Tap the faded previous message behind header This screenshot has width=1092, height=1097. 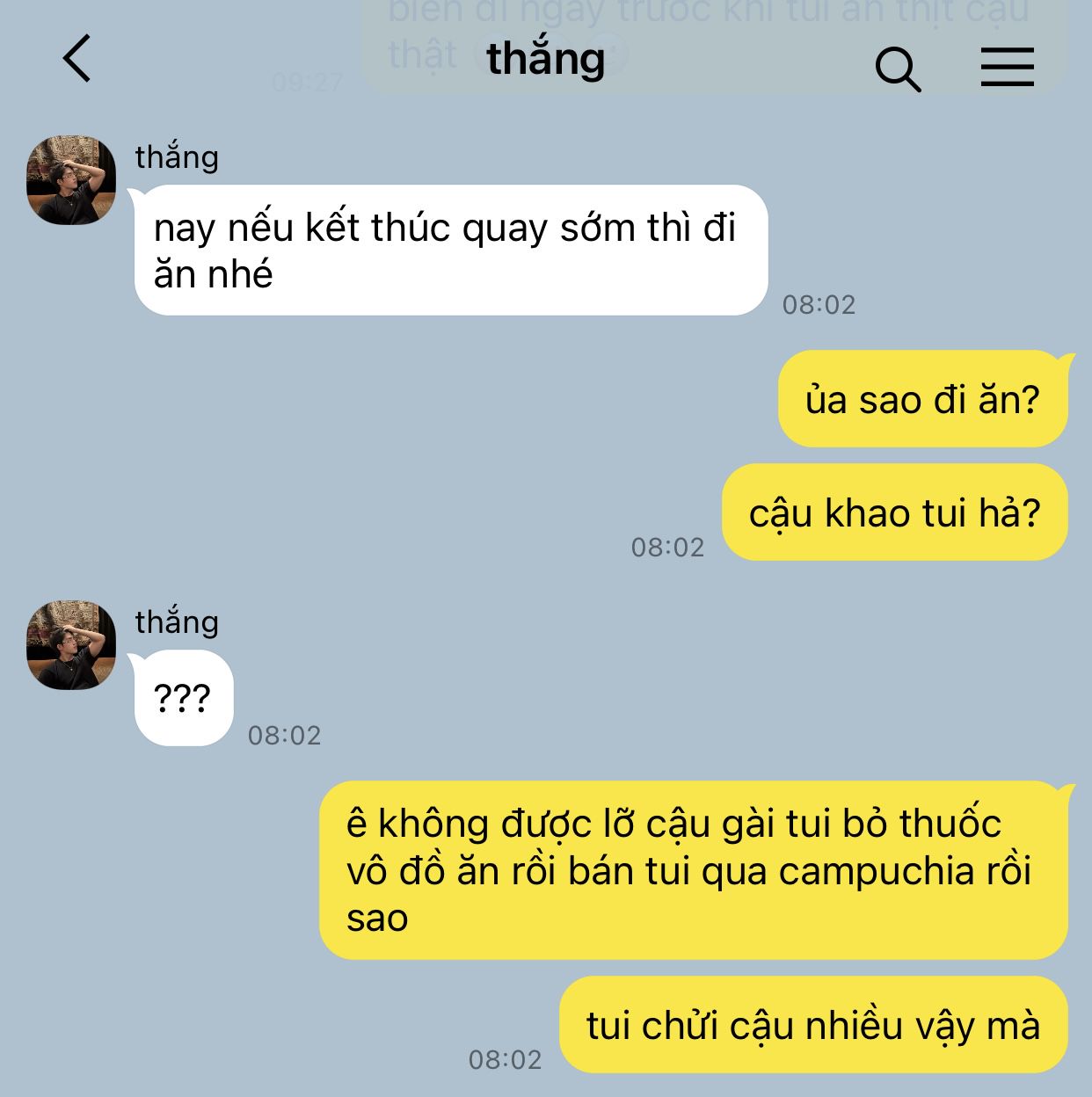click(x=714, y=44)
